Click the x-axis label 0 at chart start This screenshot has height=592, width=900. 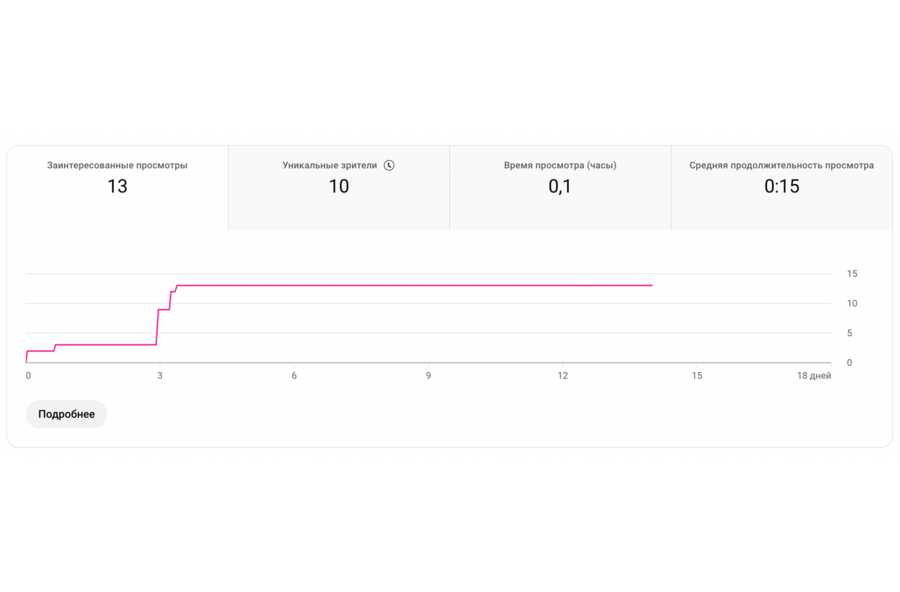[28, 376]
